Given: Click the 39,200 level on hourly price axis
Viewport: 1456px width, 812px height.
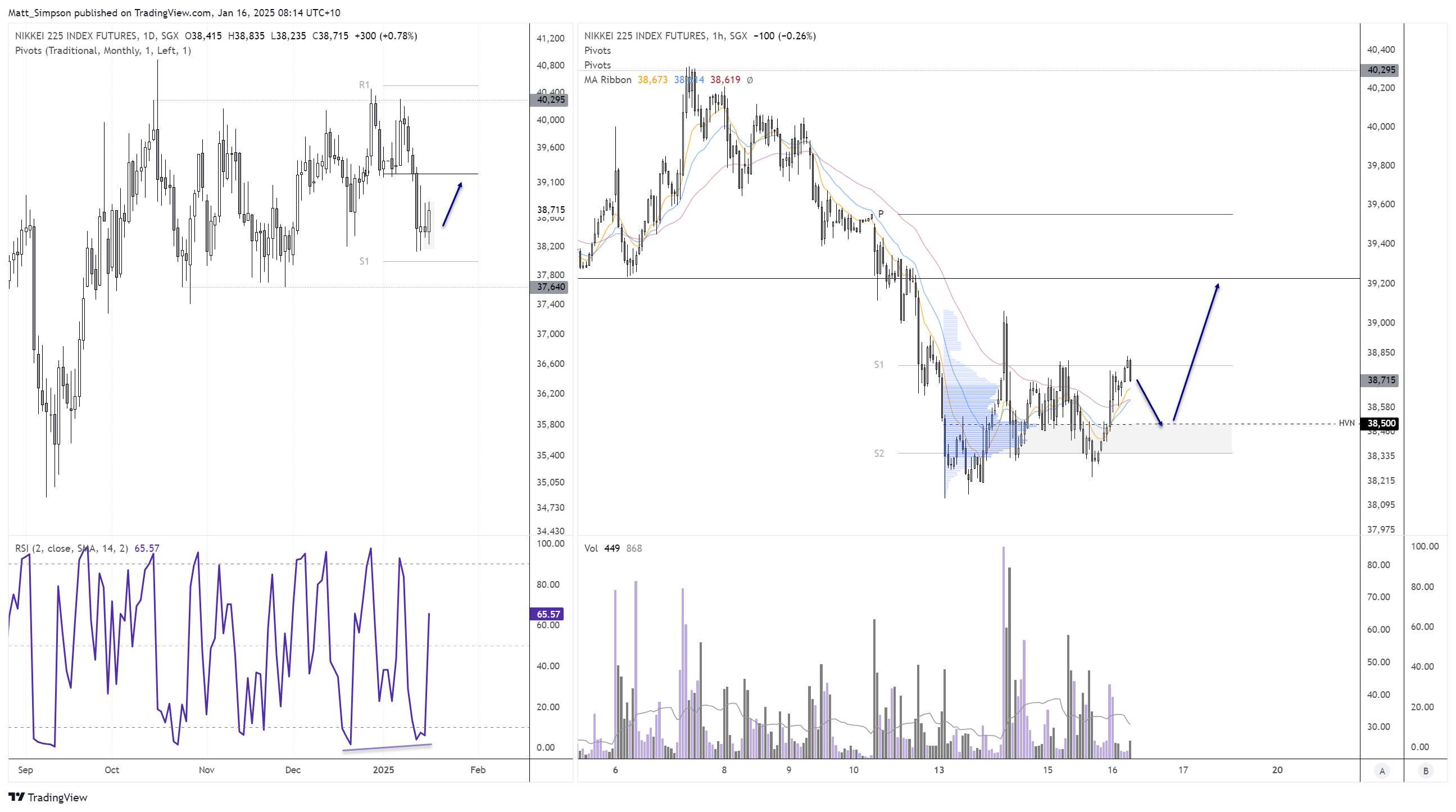Looking at the screenshot, I should (x=1380, y=283).
